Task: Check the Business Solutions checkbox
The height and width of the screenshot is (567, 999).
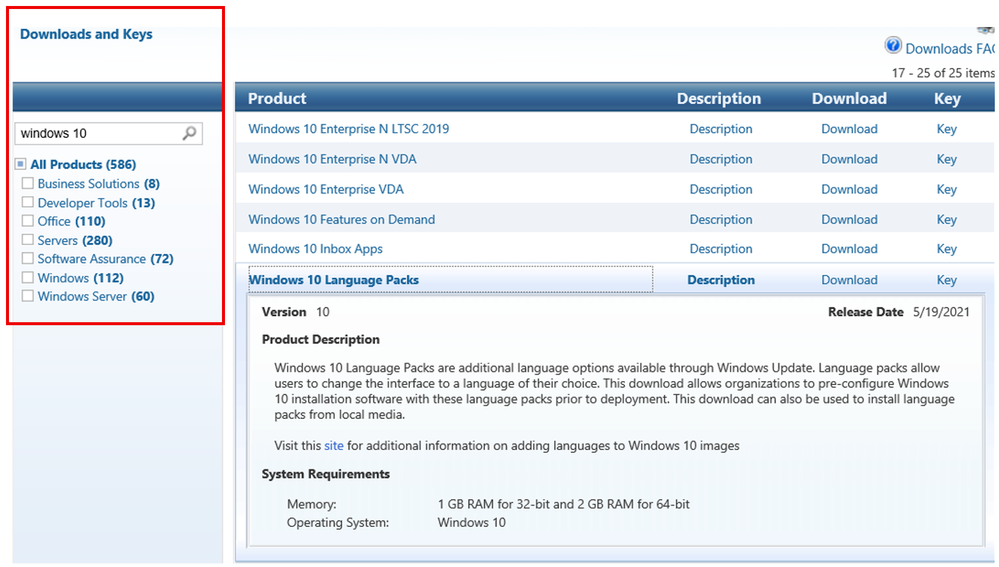Action: (27, 183)
